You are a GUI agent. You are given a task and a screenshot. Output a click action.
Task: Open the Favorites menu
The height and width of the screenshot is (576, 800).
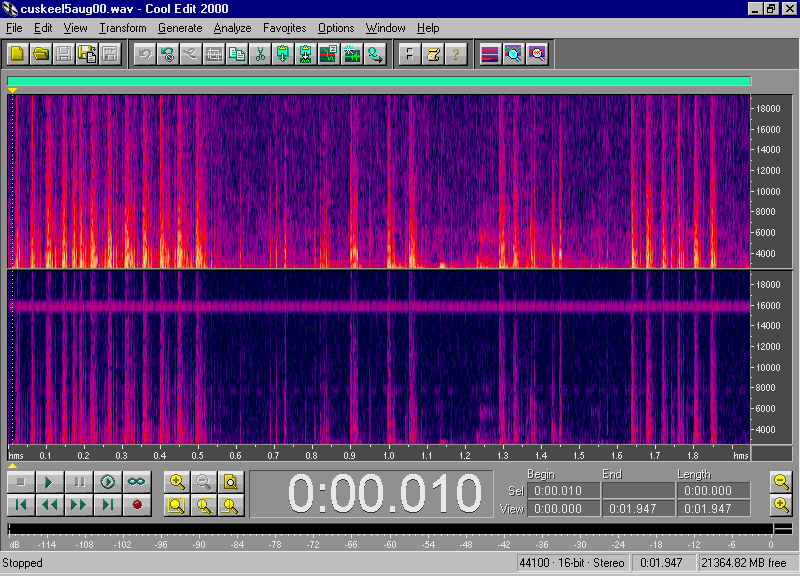coord(285,28)
